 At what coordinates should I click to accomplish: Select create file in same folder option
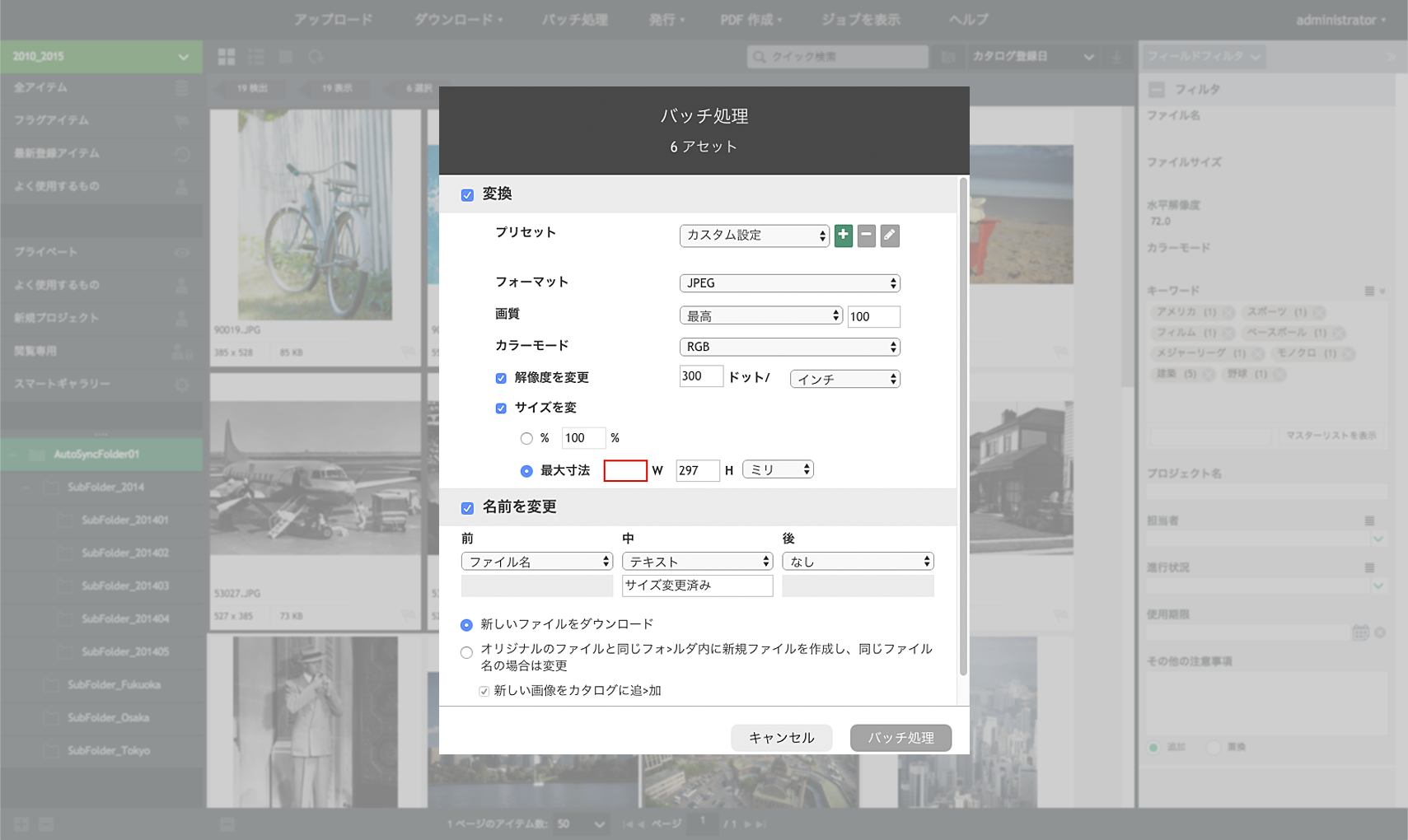pyautogui.click(x=466, y=653)
